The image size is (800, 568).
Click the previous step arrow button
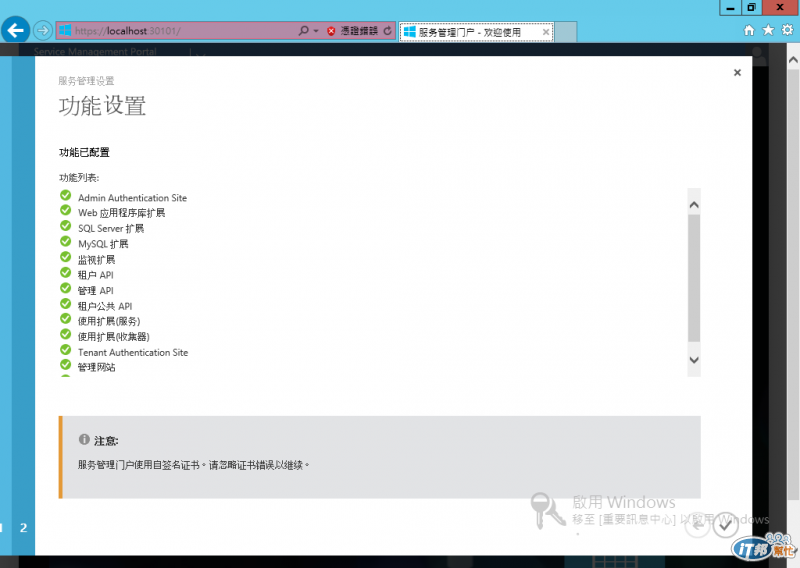pyautogui.click(x=697, y=525)
